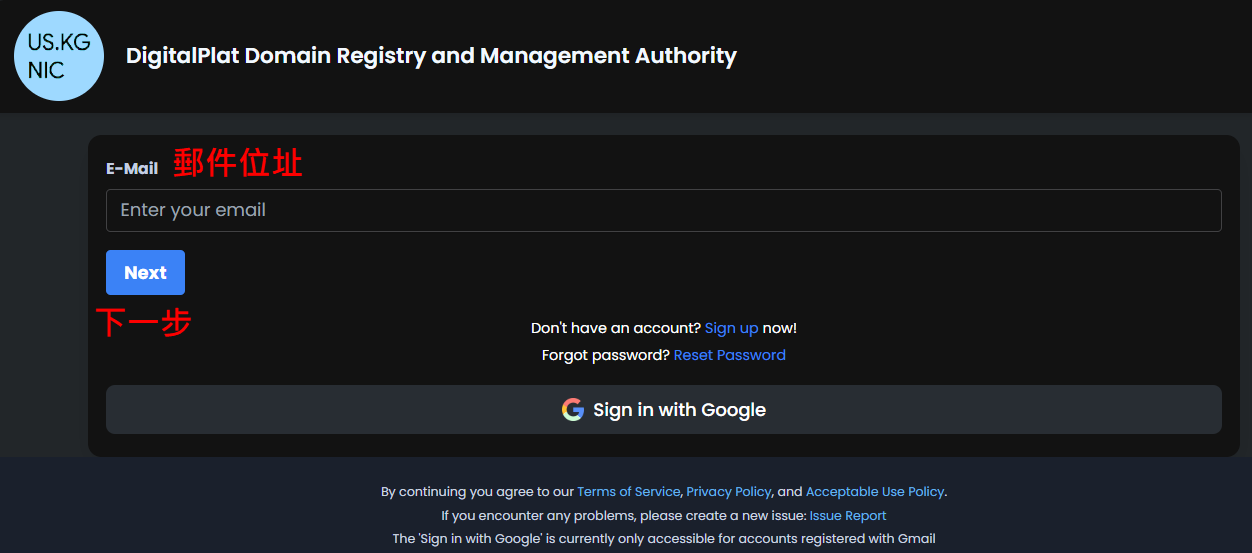Viewport: 1252px width, 553px height.
Task: Click the "By continuing you agree" text
Action: (477, 491)
